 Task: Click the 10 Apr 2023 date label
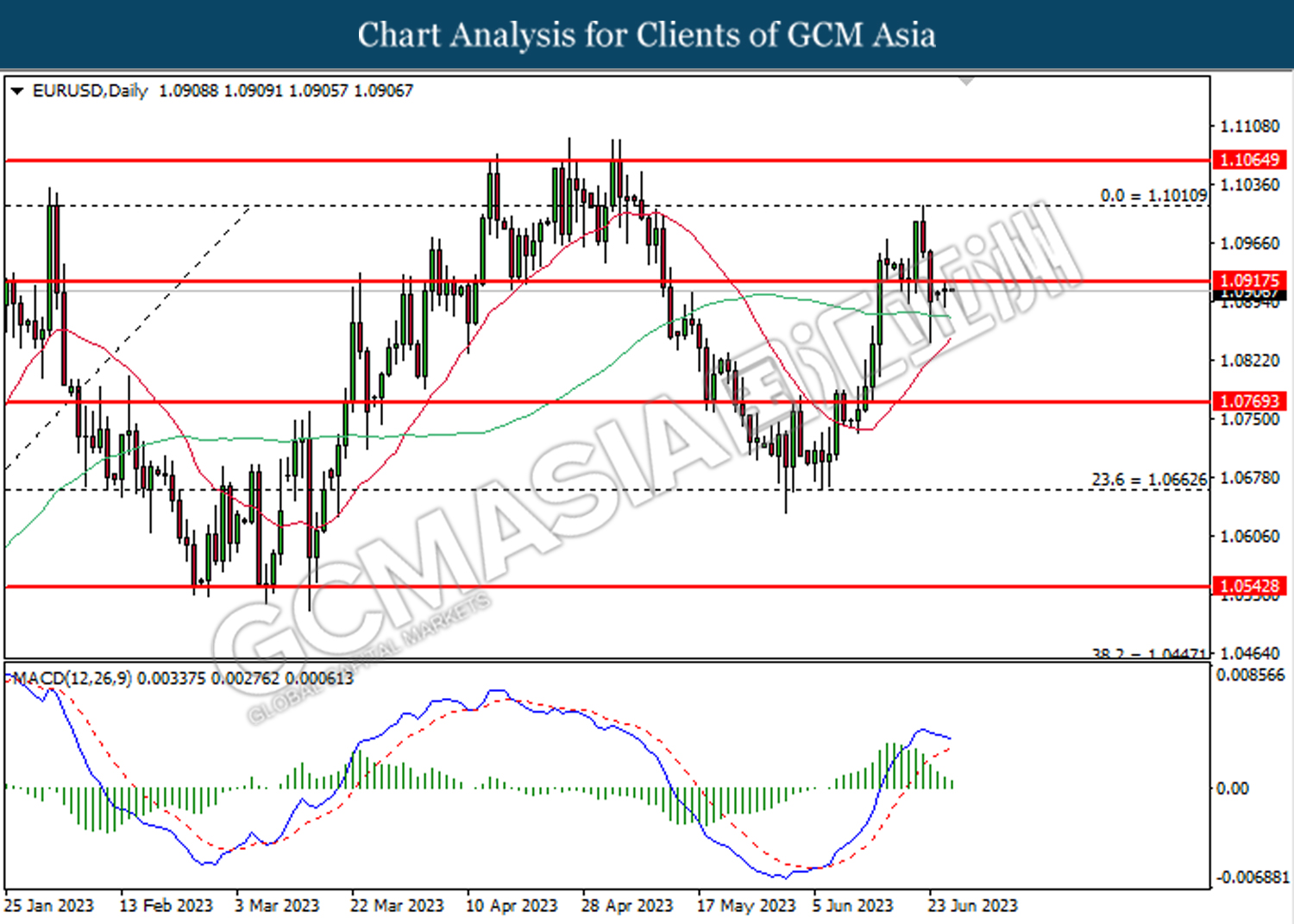[x=512, y=905]
